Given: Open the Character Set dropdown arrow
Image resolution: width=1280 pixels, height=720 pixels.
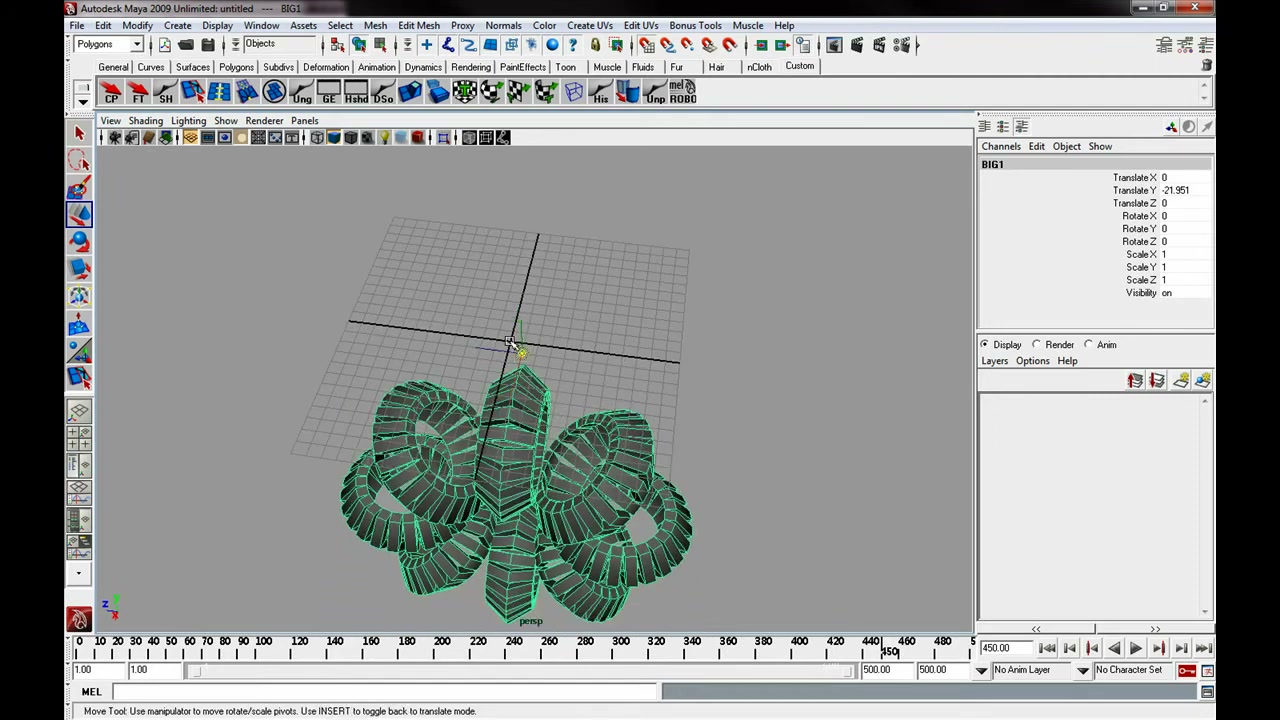Looking at the screenshot, I should click(1083, 670).
